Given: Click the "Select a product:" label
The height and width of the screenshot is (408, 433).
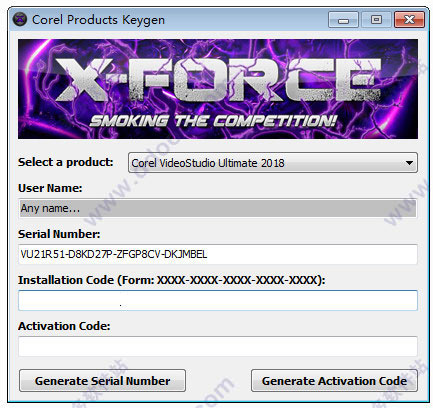Looking at the screenshot, I should click(66, 162).
